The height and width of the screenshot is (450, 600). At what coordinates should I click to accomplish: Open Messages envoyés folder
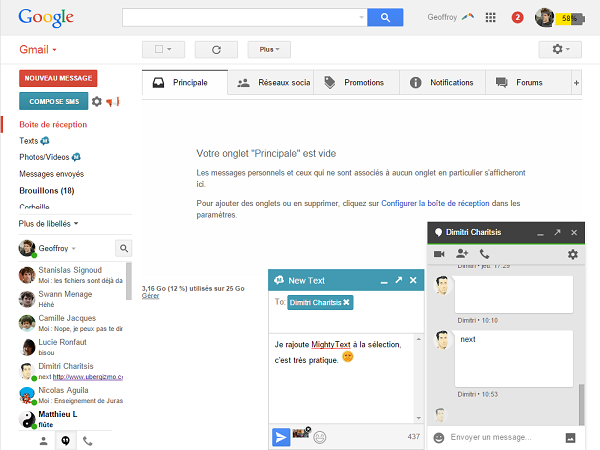(52, 174)
